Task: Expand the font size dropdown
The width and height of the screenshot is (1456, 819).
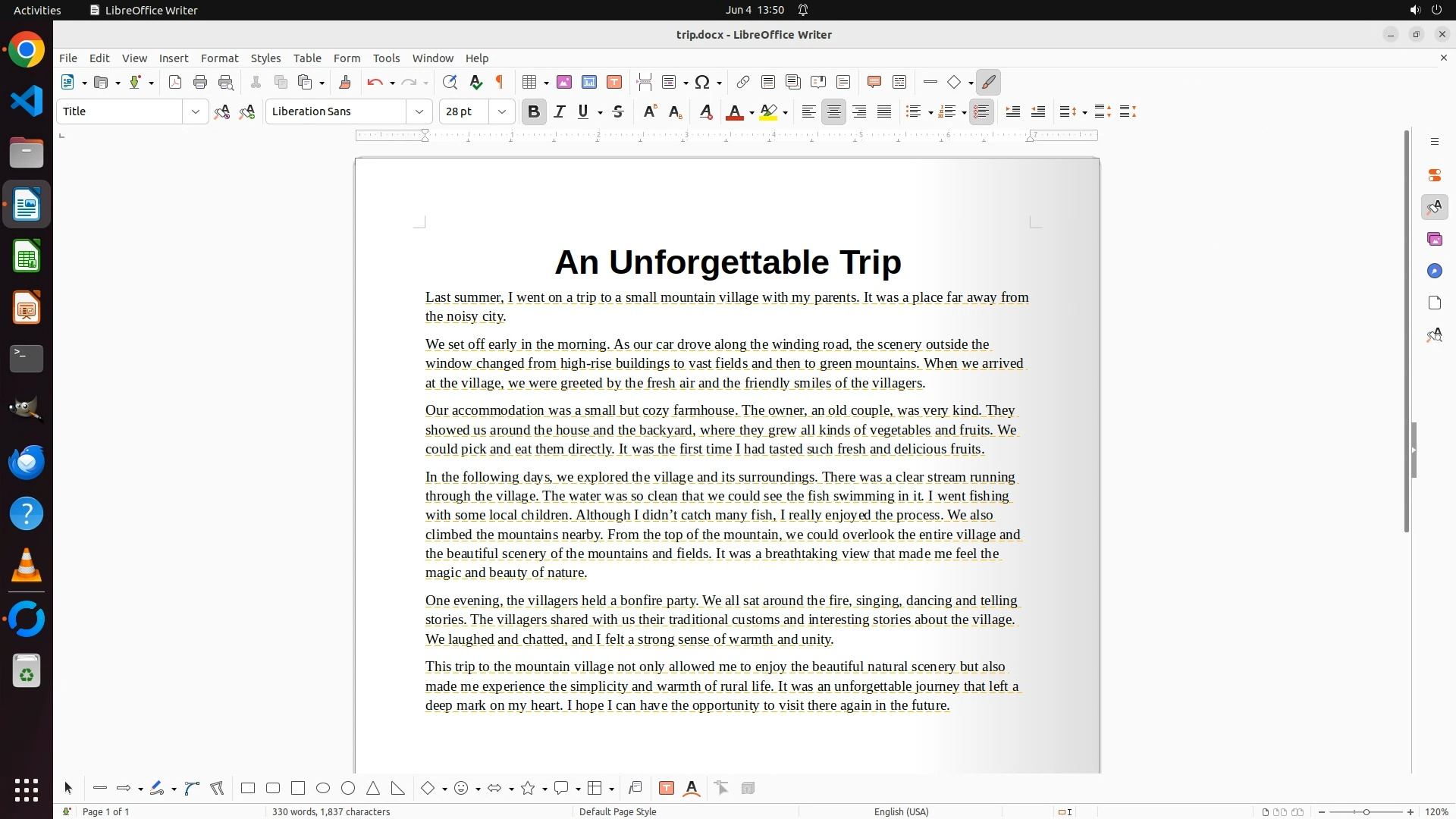Action: coord(502,112)
